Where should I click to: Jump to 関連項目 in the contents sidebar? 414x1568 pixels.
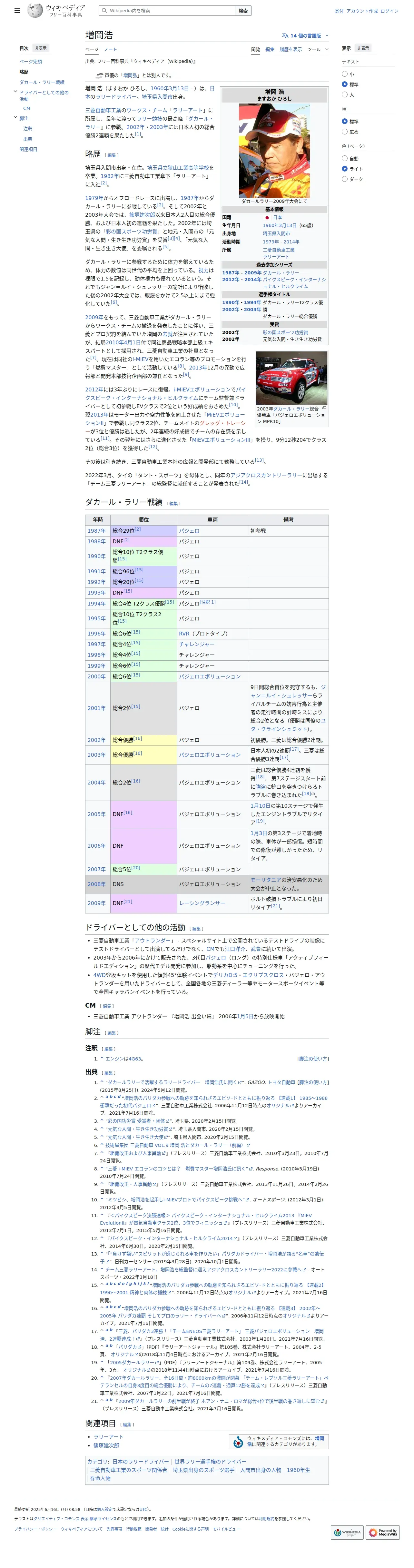[28, 149]
